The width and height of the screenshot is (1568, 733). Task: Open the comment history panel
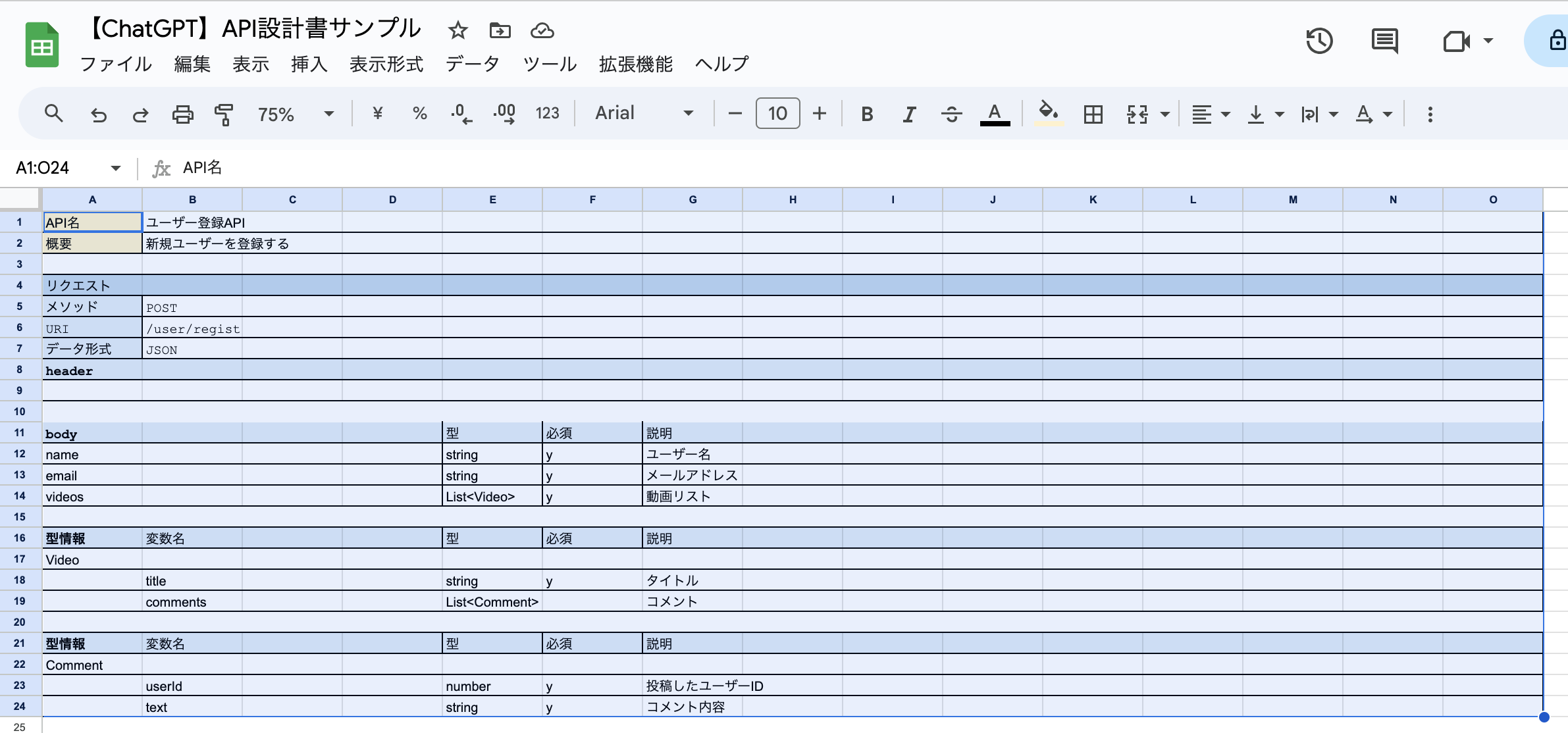(x=1386, y=41)
